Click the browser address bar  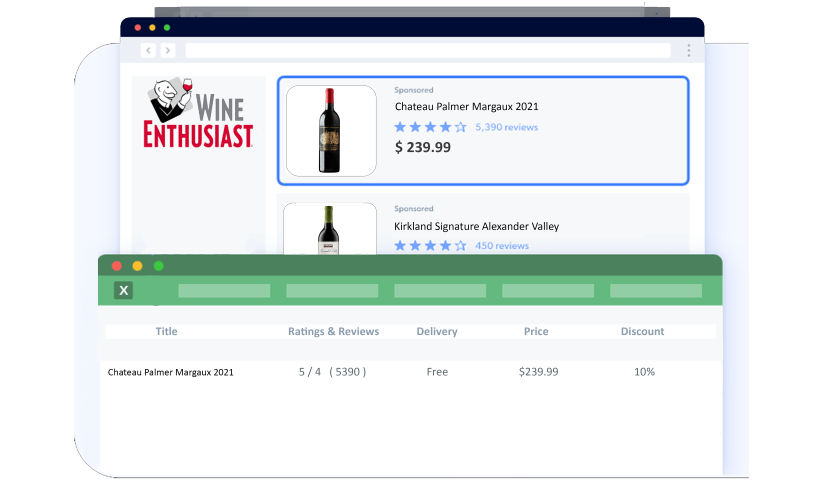coord(428,50)
